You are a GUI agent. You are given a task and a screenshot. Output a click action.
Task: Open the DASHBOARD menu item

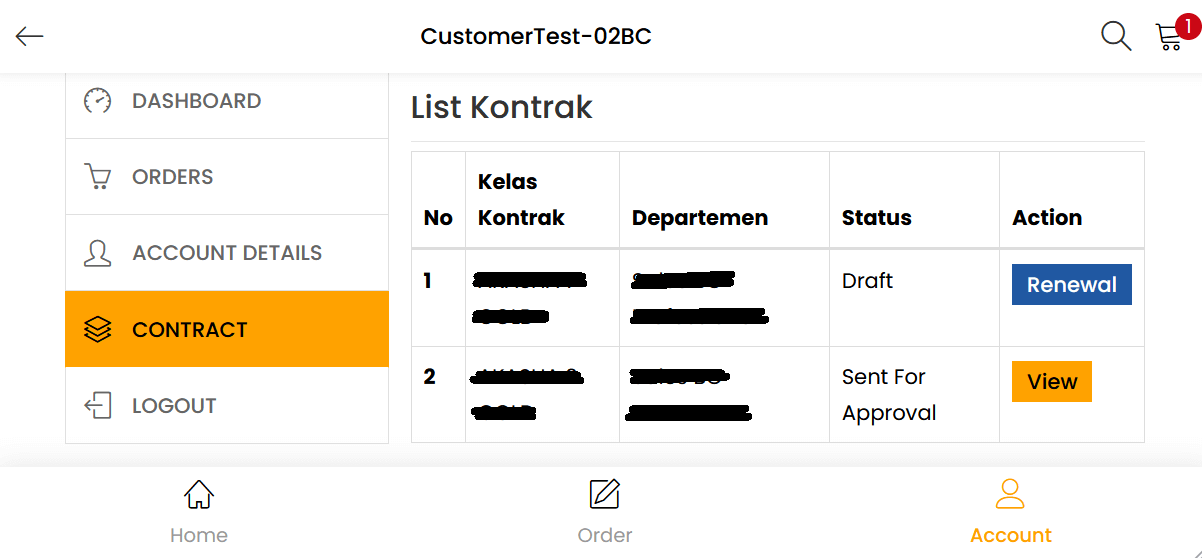196,101
